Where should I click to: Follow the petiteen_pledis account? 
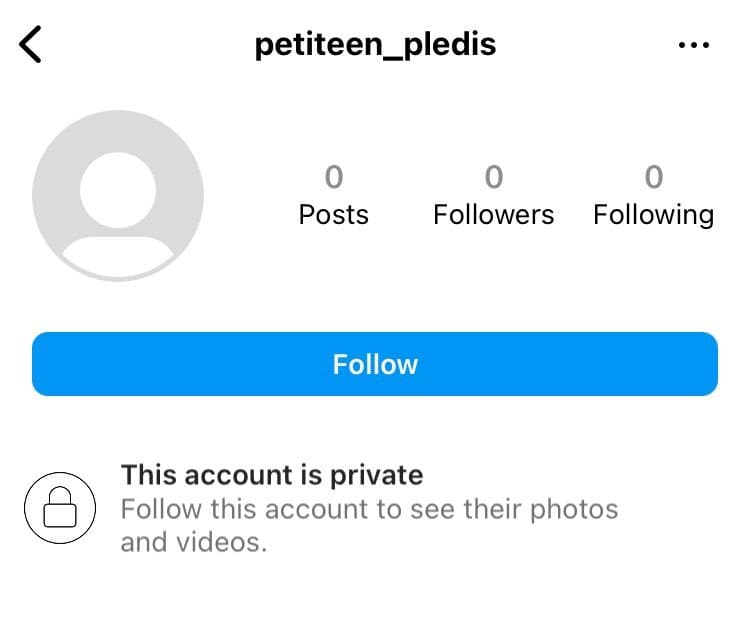pos(375,364)
